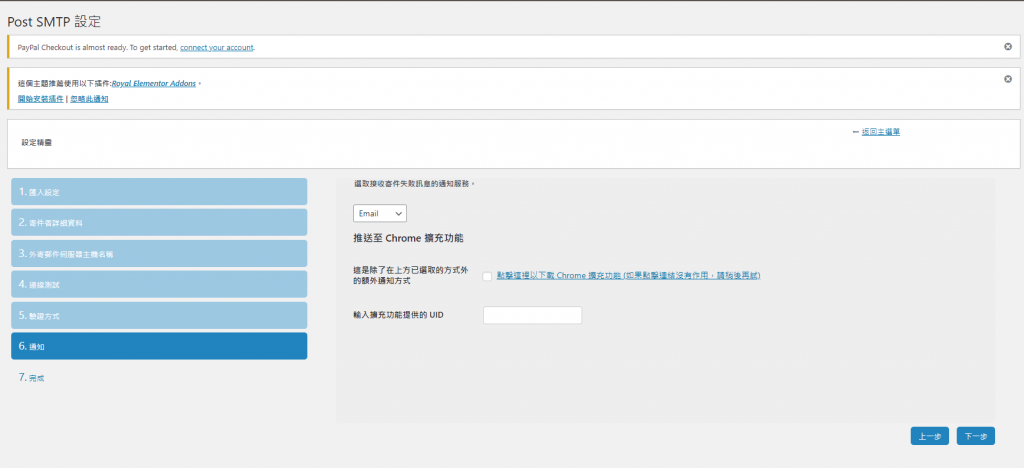The height and width of the screenshot is (468, 1024).
Task: Go to wizard step 4 連線測試
Action: click(159, 285)
